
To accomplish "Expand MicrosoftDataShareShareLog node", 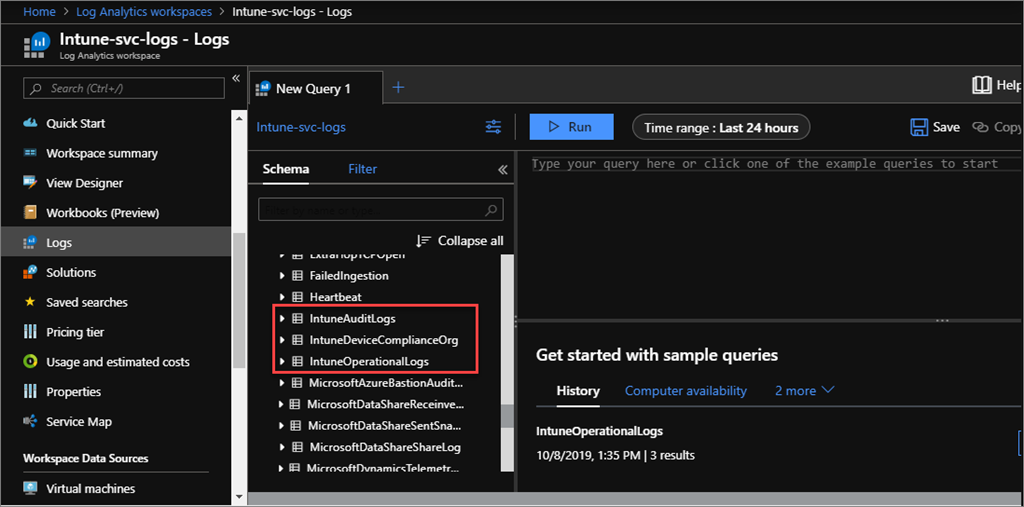I will (x=281, y=448).
